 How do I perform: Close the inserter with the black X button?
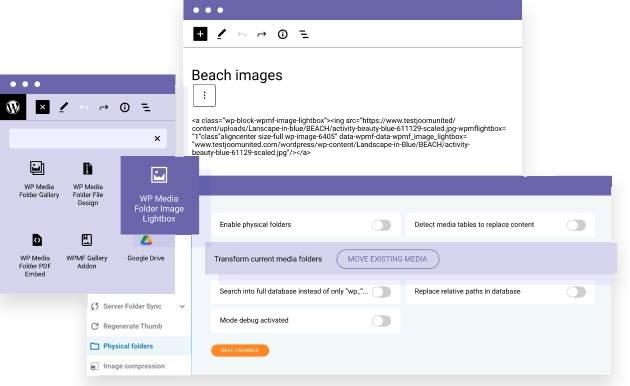(43, 107)
